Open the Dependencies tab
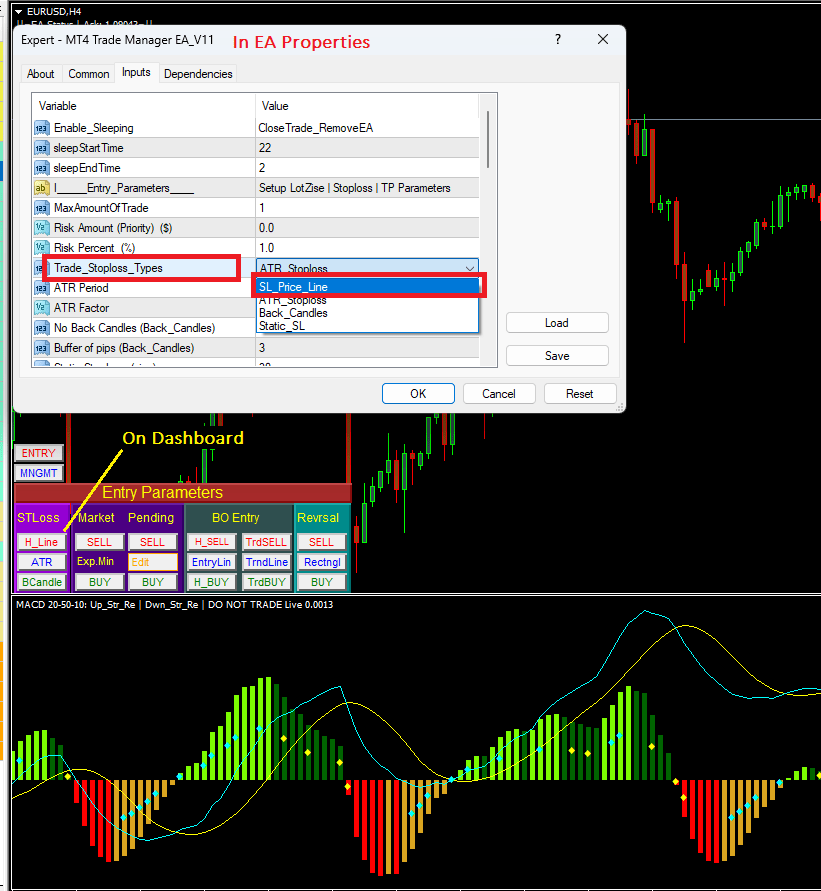Image resolution: width=821 pixels, height=891 pixels. coord(198,74)
